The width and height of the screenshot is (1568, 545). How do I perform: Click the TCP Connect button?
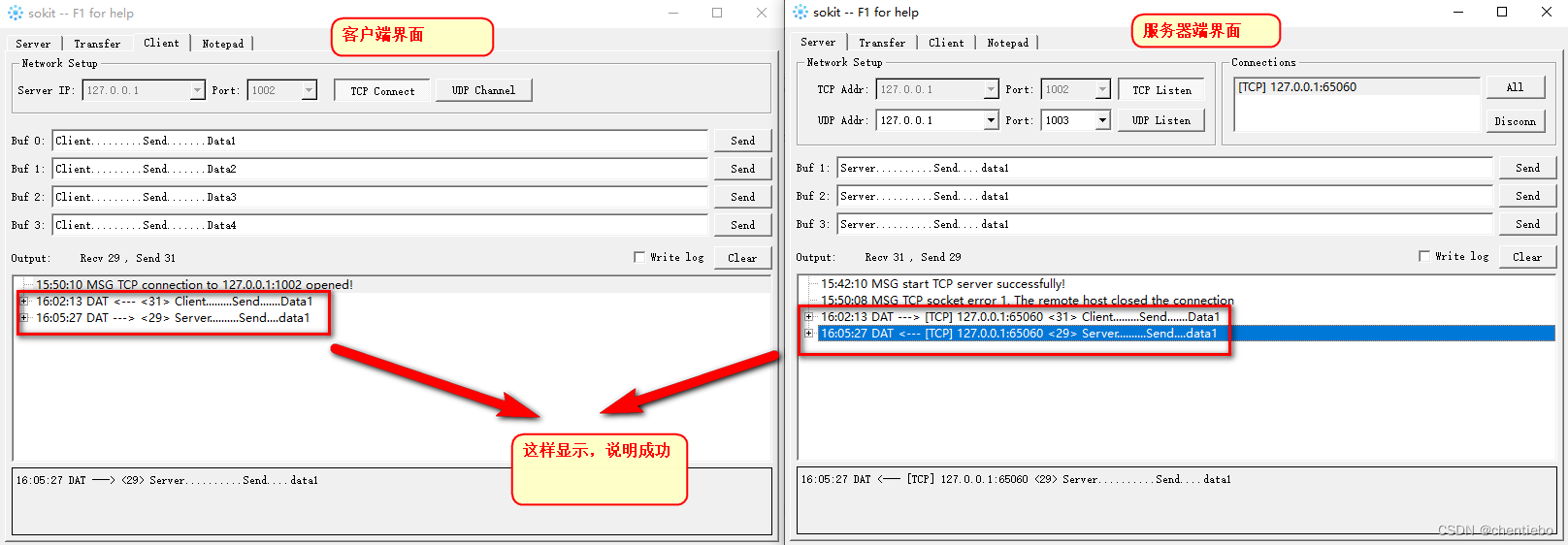tap(382, 91)
